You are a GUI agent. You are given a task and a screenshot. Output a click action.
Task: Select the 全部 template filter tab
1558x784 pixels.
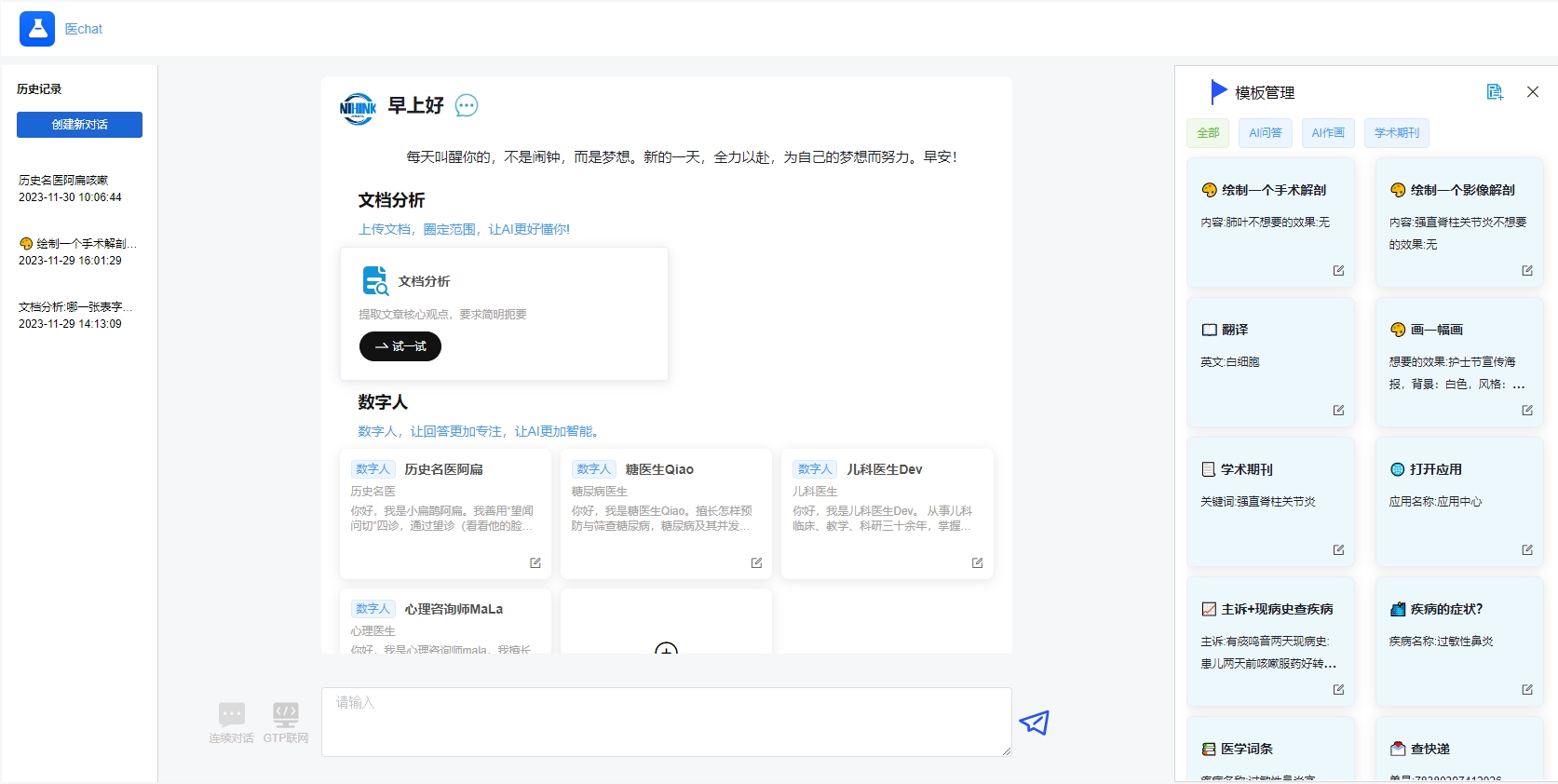coord(1208,132)
